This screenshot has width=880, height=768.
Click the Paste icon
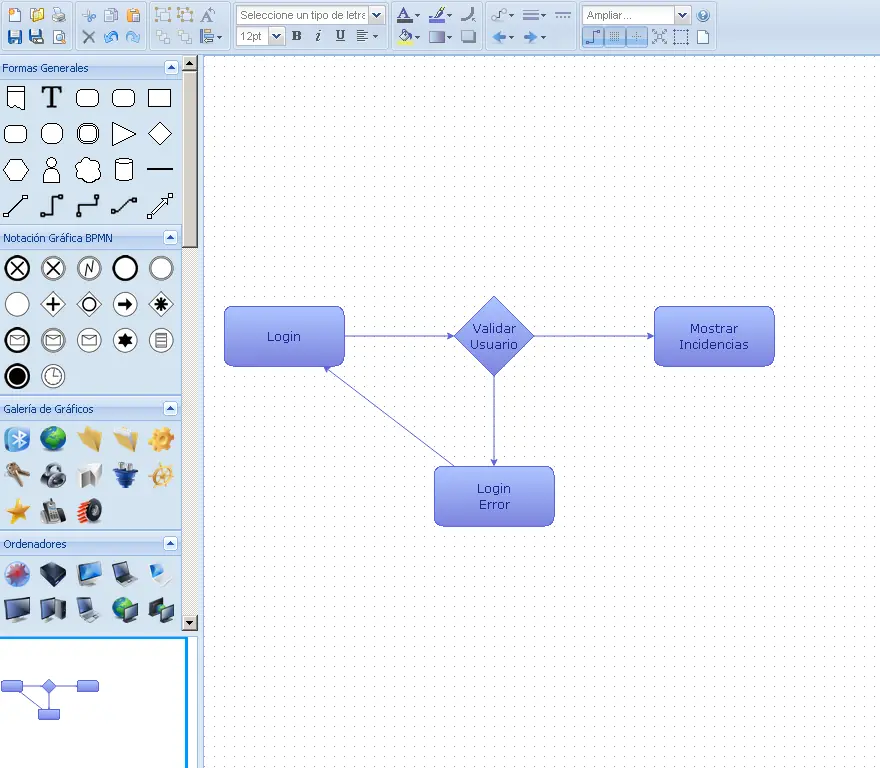click(132, 15)
